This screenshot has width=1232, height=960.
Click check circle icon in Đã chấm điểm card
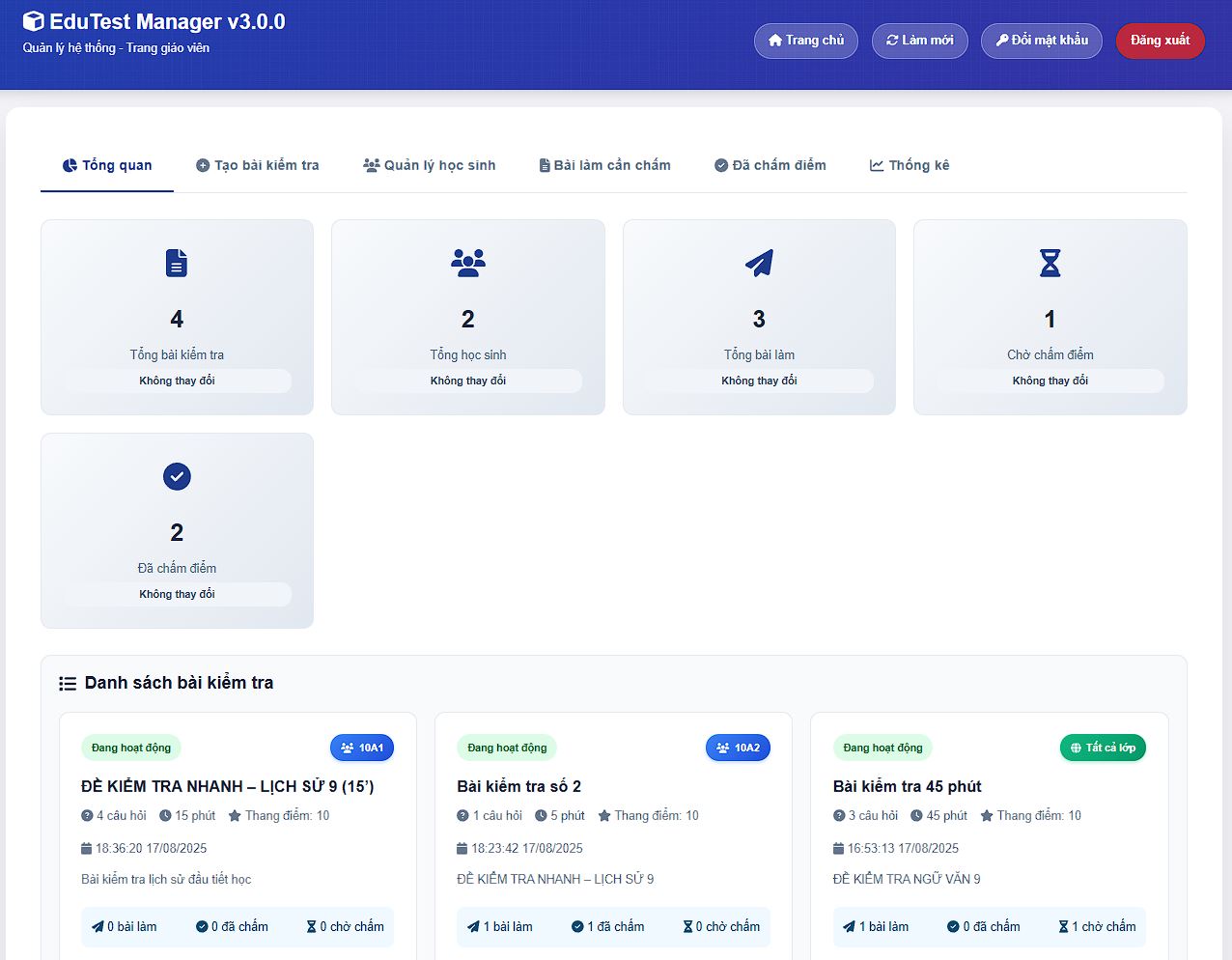(177, 476)
